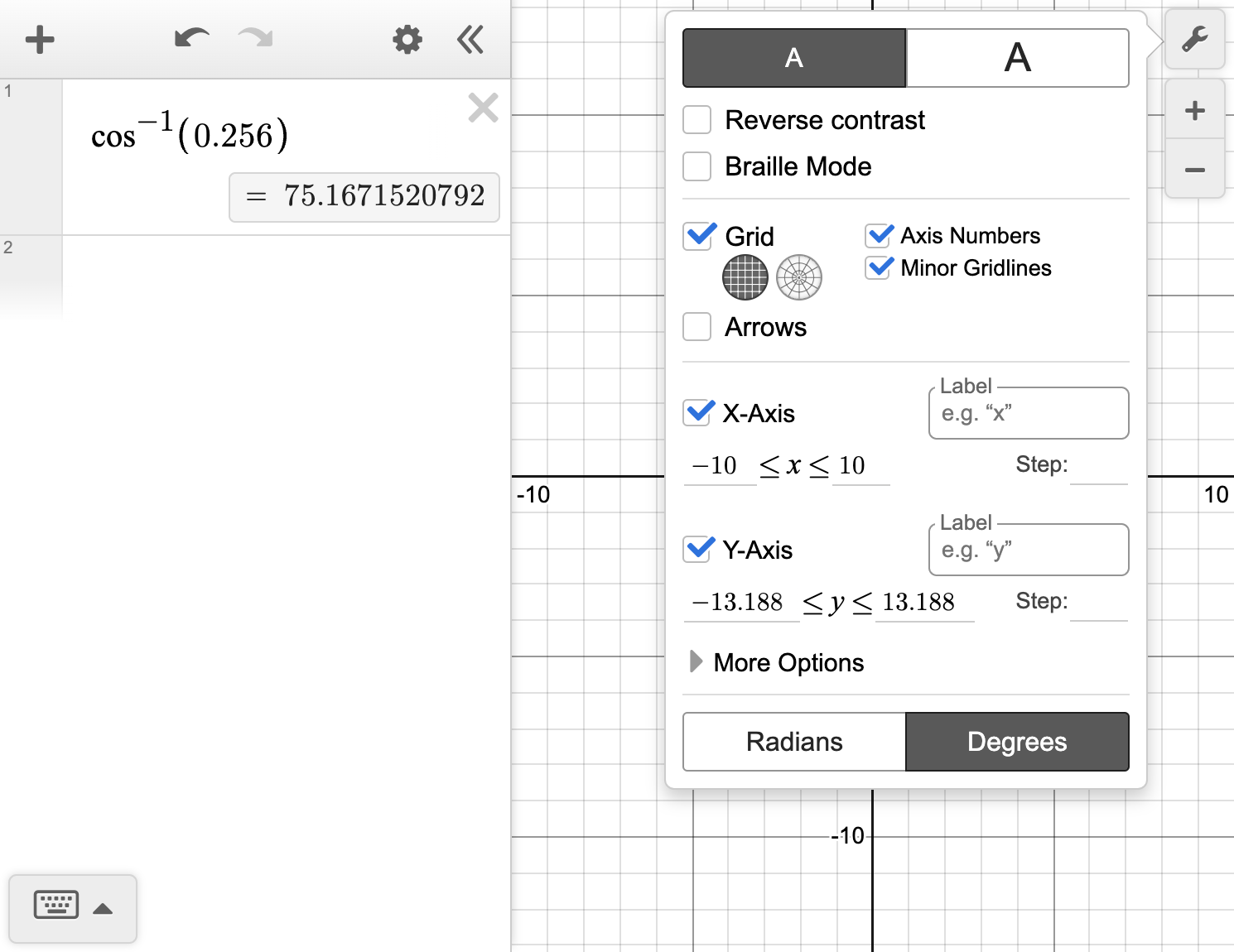Screen dimensions: 1234x952
Task: Click the X-Axis Label input field
Action: pyautogui.click(x=1029, y=413)
